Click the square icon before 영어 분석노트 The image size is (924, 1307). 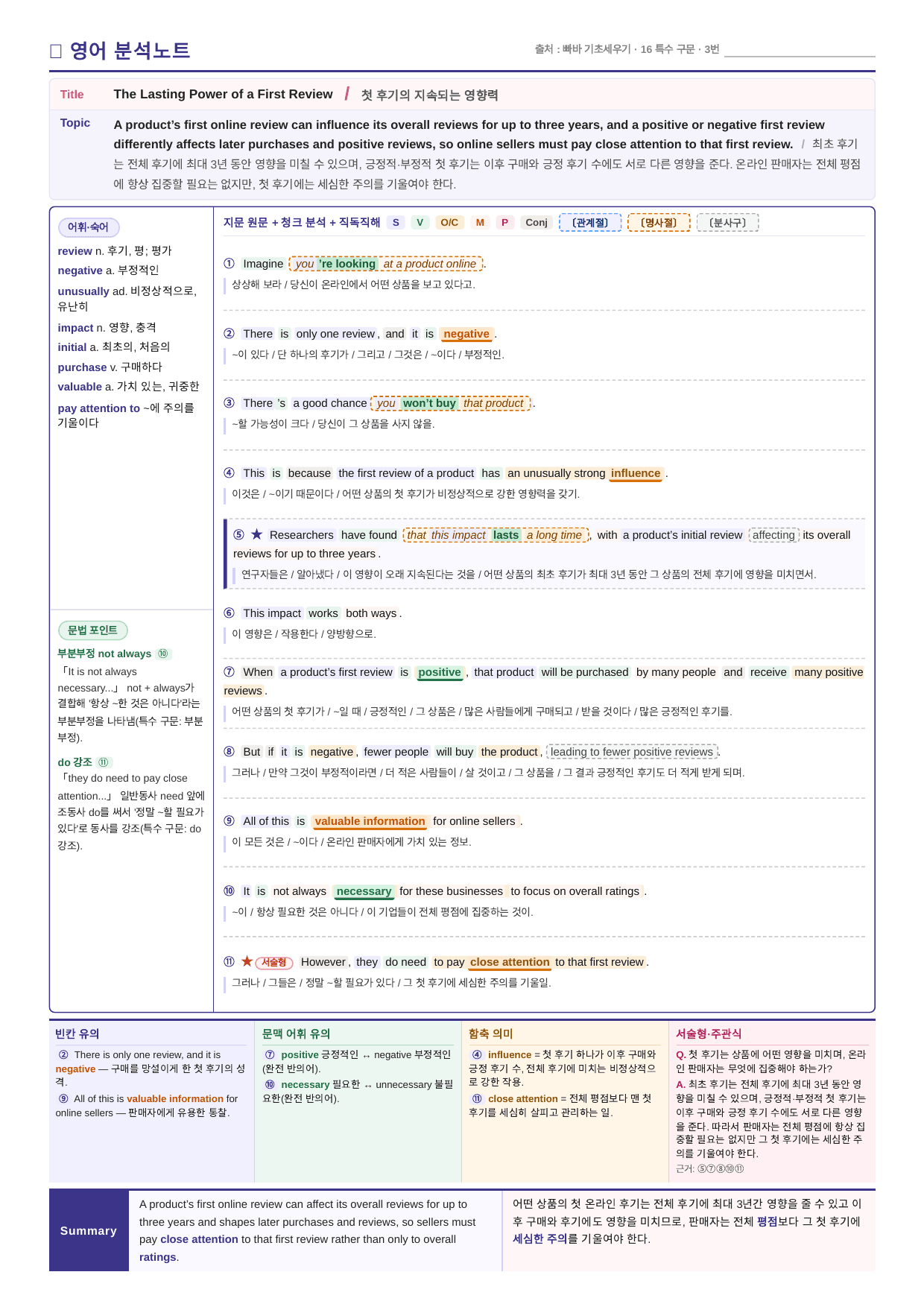tap(56, 51)
